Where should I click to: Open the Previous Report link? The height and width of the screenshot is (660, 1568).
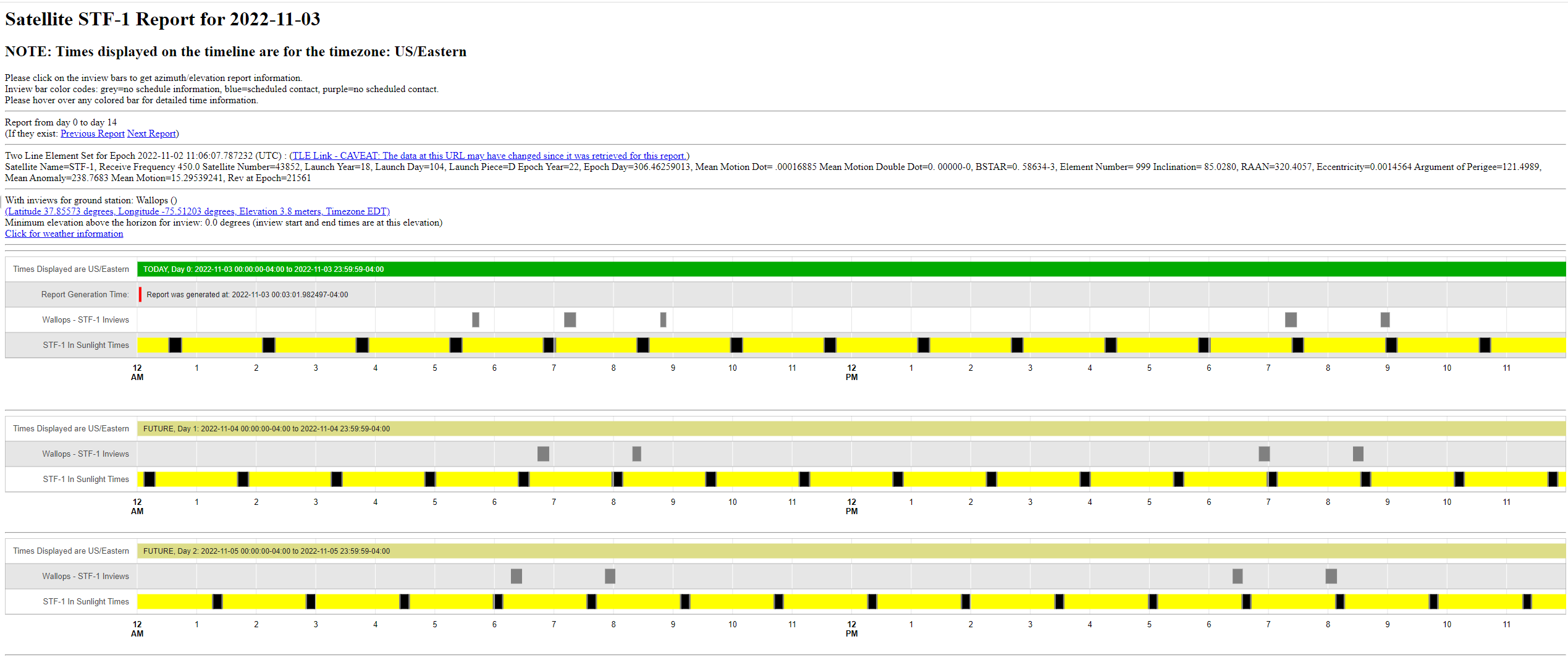coord(93,133)
